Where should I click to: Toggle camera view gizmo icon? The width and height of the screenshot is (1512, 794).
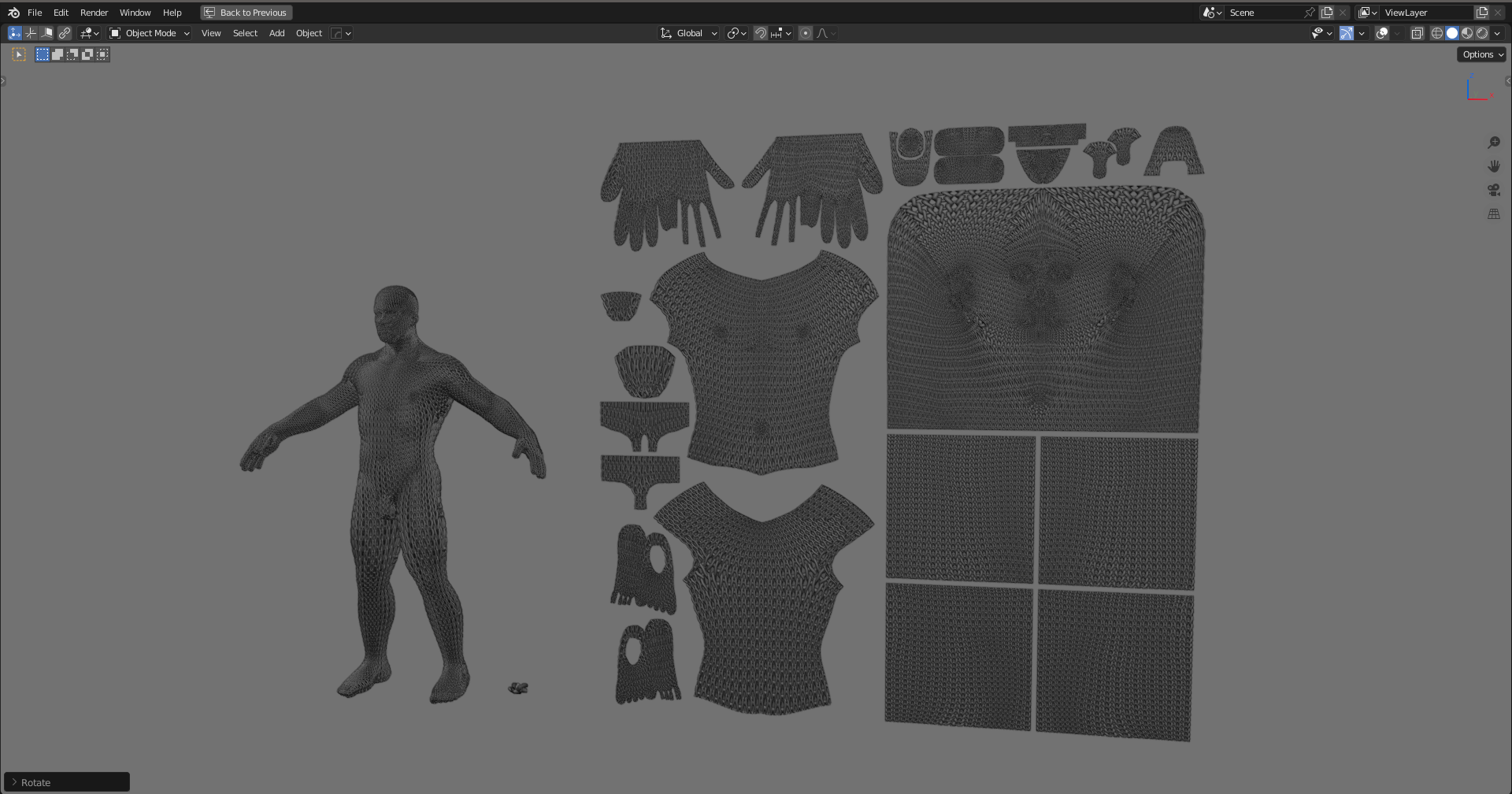(x=1494, y=190)
